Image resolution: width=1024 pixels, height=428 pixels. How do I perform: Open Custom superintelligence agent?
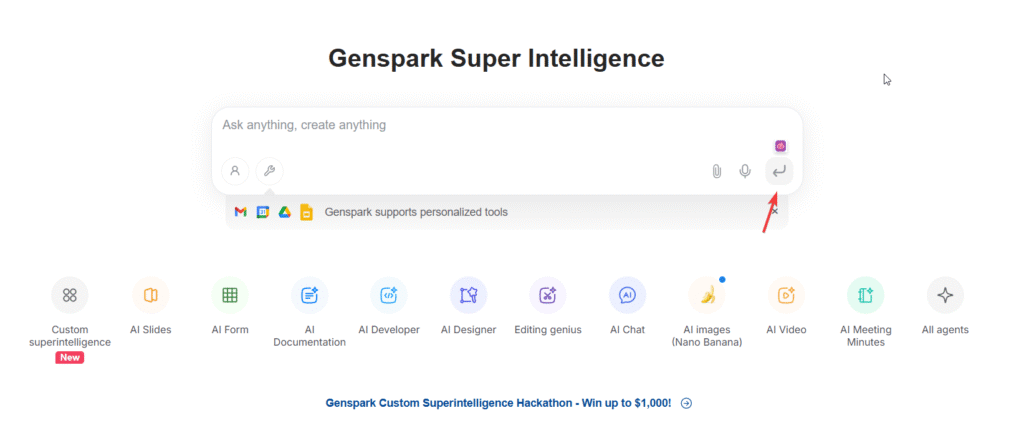point(70,295)
